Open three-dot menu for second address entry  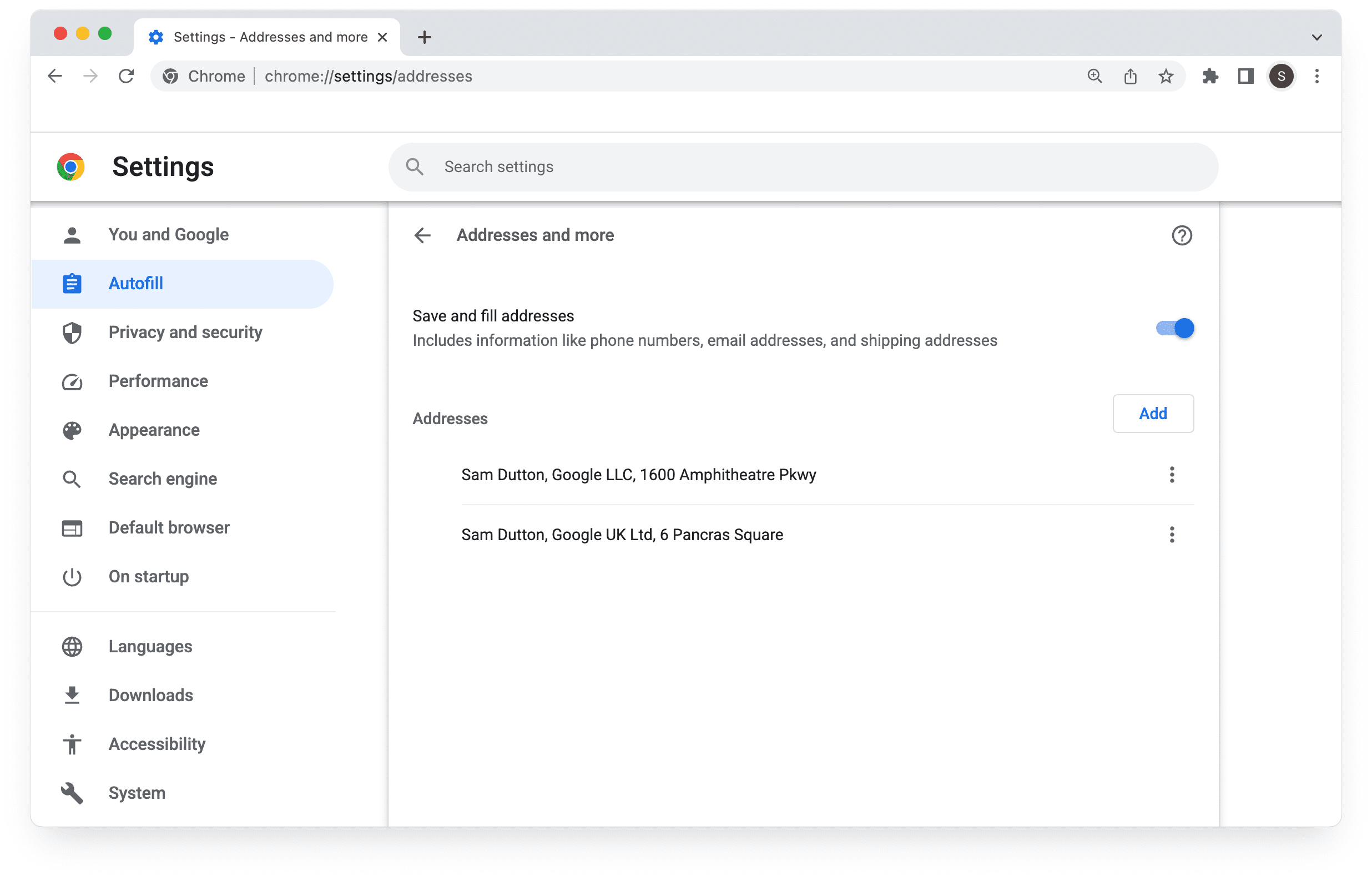pos(1172,535)
